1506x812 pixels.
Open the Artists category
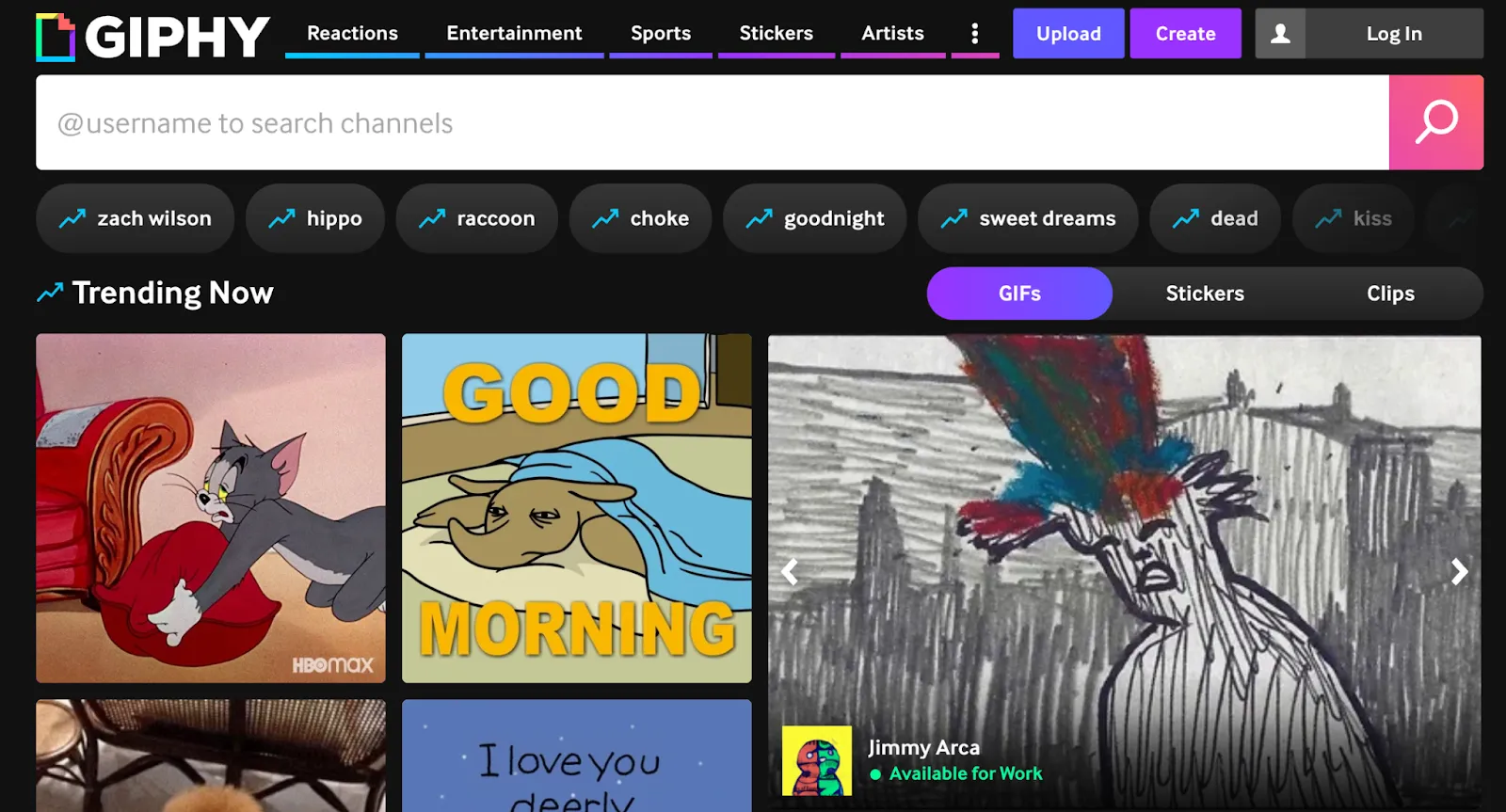point(893,34)
